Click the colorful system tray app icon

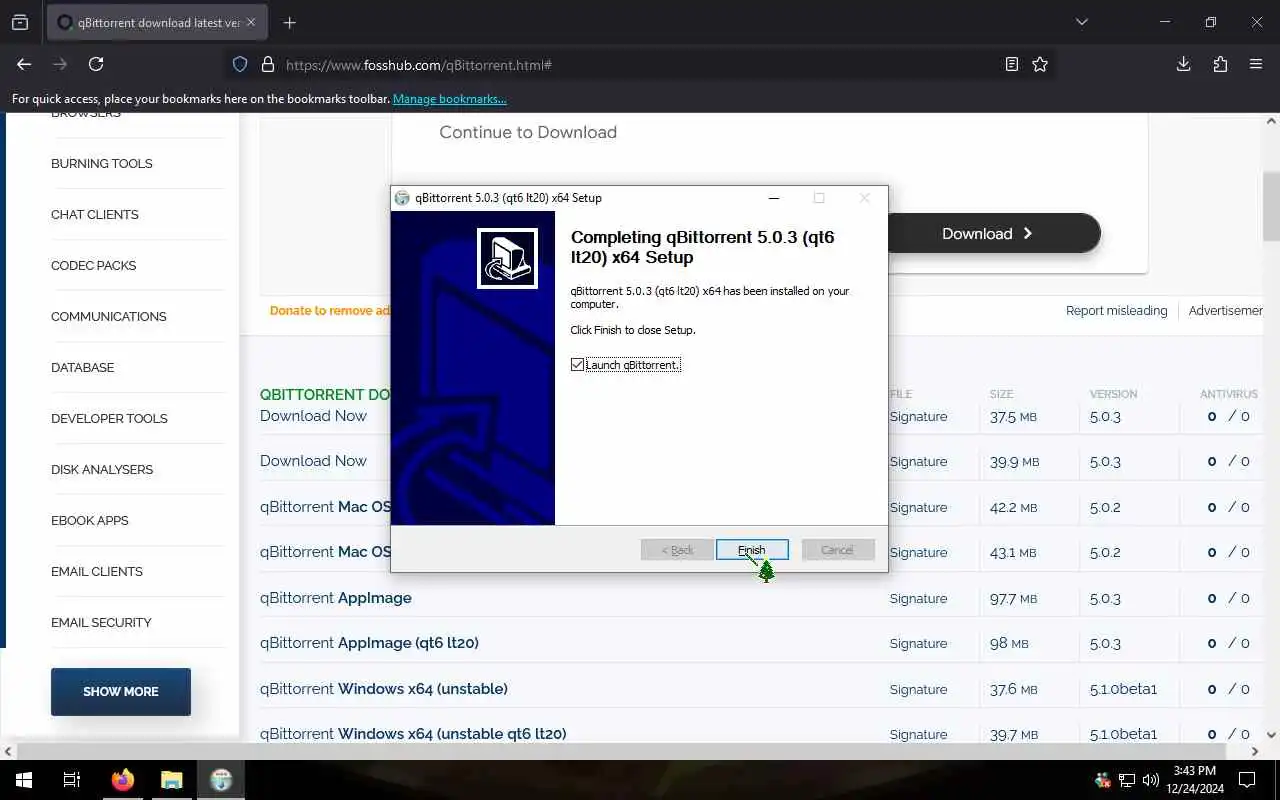click(1103, 780)
